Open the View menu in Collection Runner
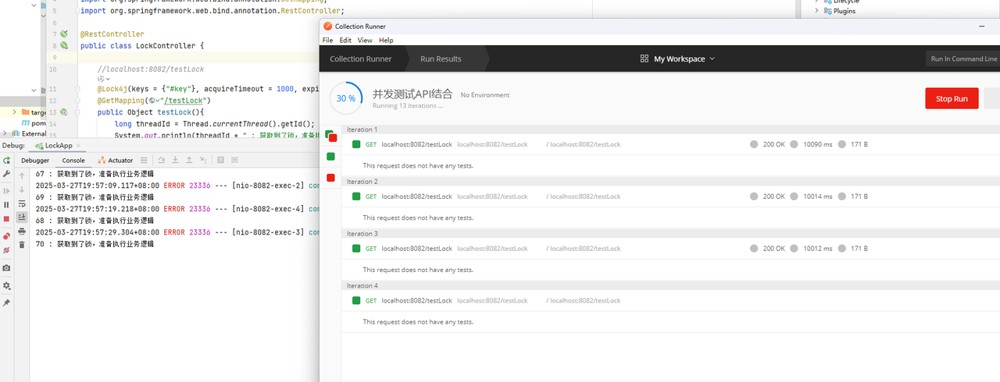The image size is (1000, 382). pyautogui.click(x=365, y=40)
